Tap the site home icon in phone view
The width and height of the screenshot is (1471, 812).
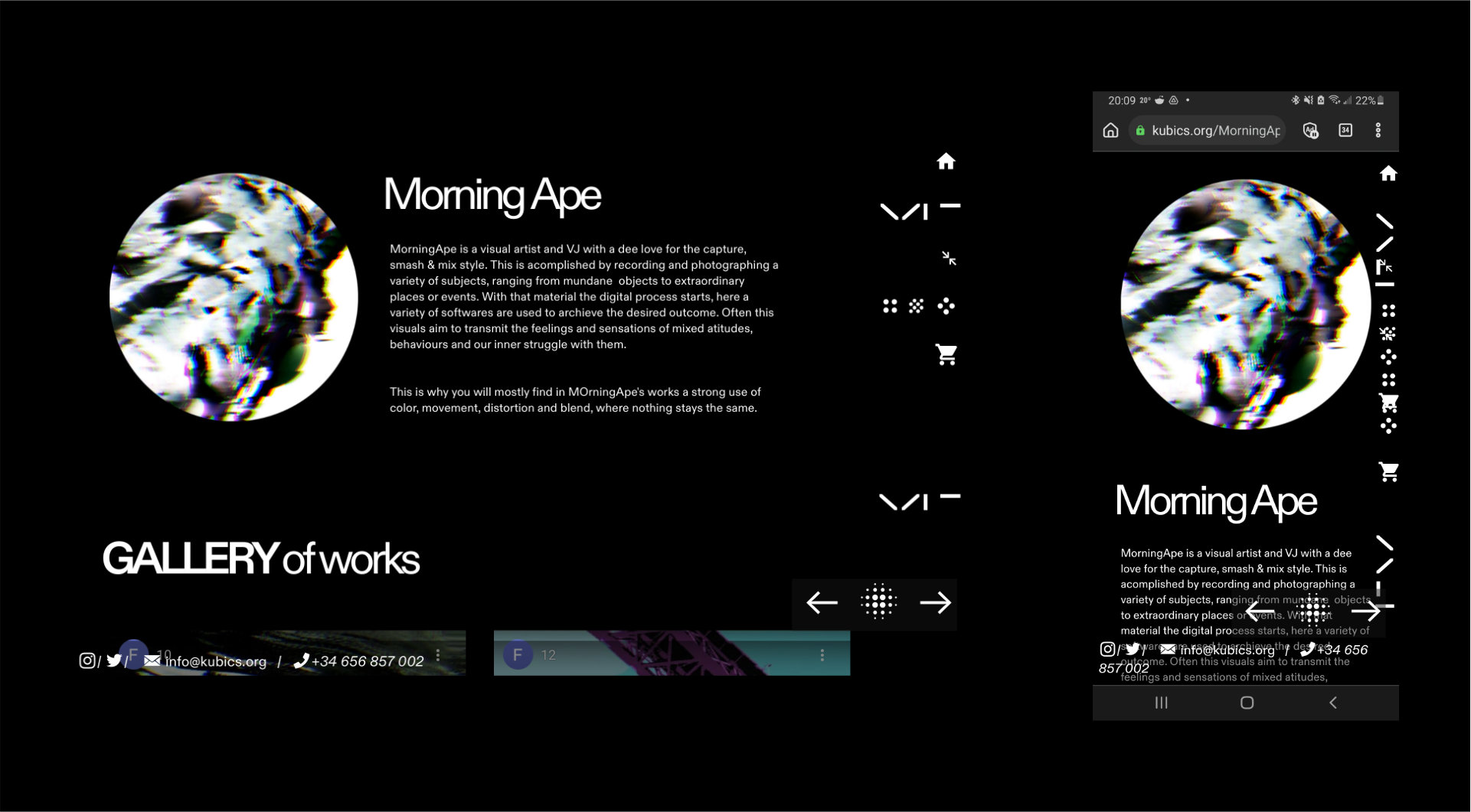coord(1388,174)
